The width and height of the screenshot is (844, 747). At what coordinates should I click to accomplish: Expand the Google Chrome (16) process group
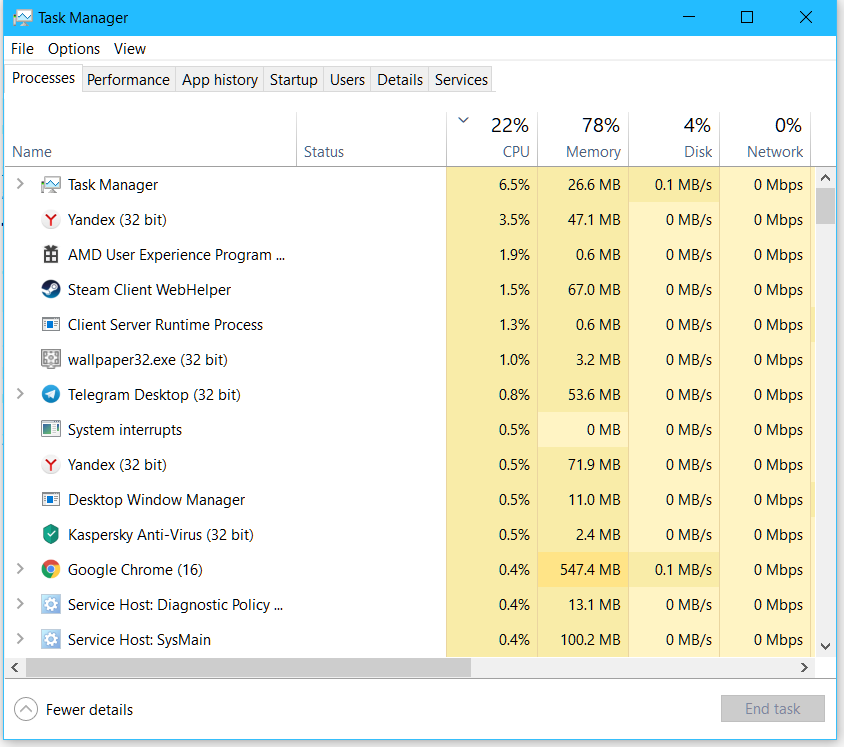tap(20, 569)
